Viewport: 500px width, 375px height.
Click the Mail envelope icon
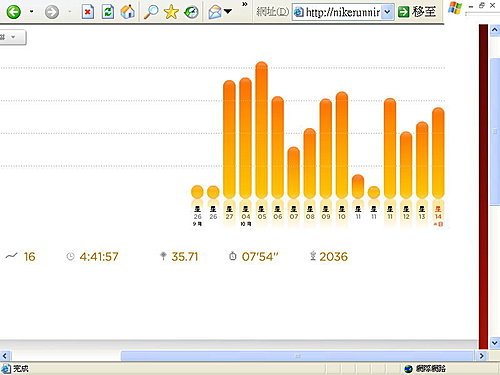pyautogui.click(x=215, y=12)
